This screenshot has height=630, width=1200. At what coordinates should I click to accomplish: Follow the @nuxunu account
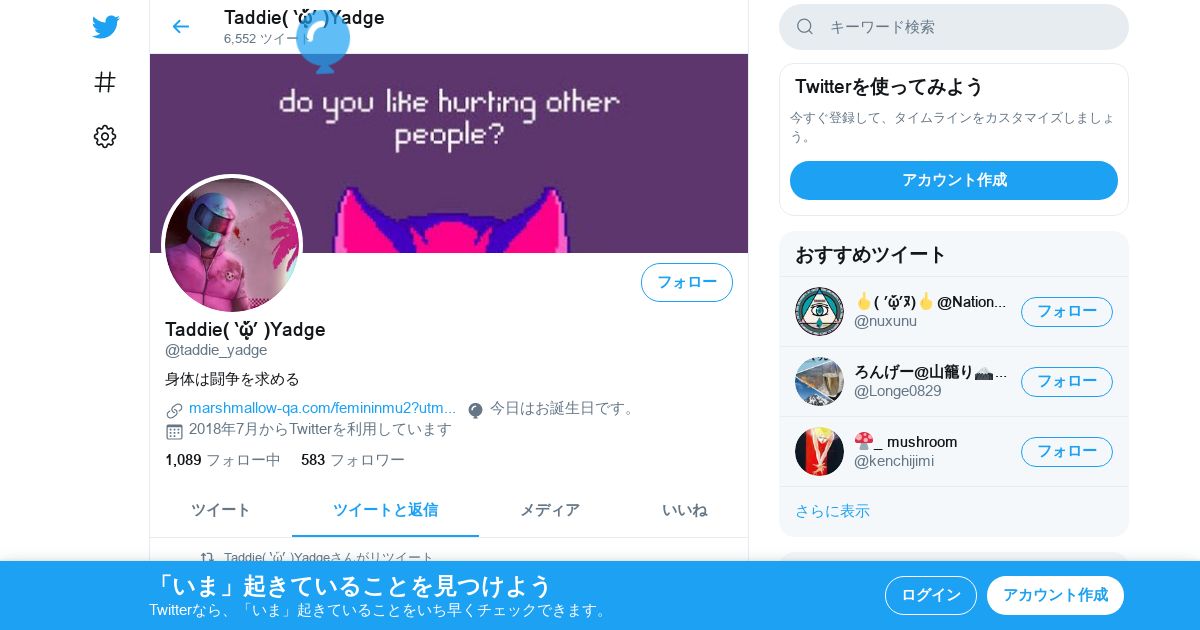(x=1067, y=311)
